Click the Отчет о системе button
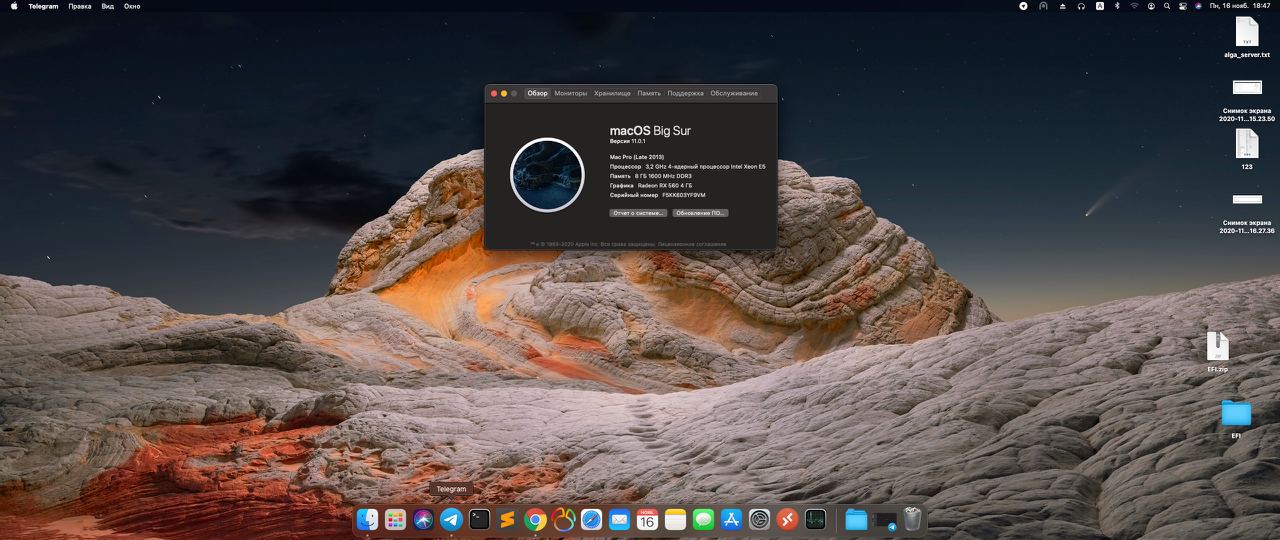The height and width of the screenshot is (540, 1280). pyautogui.click(x=638, y=213)
